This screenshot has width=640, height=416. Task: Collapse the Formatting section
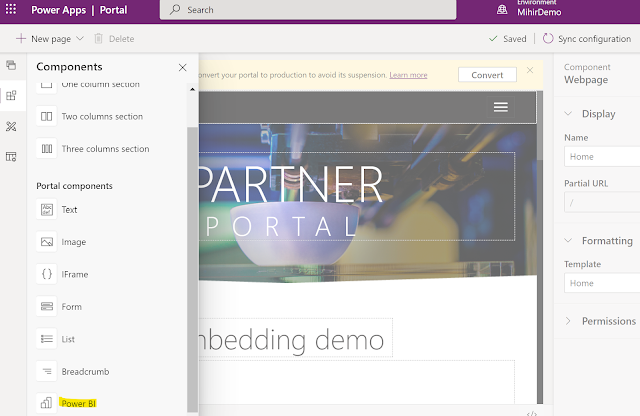pyautogui.click(x=568, y=240)
